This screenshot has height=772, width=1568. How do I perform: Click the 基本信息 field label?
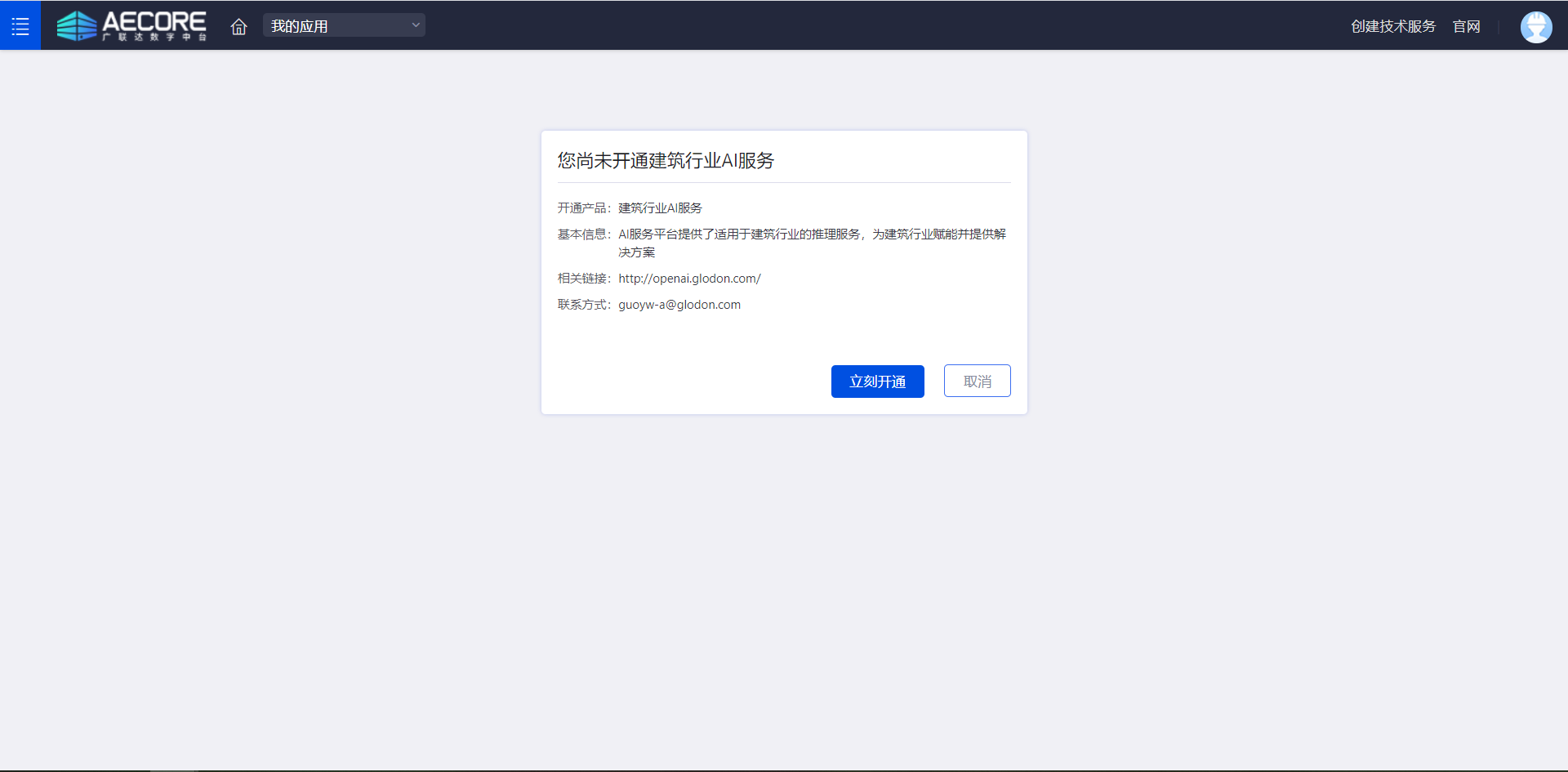[583, 234]
